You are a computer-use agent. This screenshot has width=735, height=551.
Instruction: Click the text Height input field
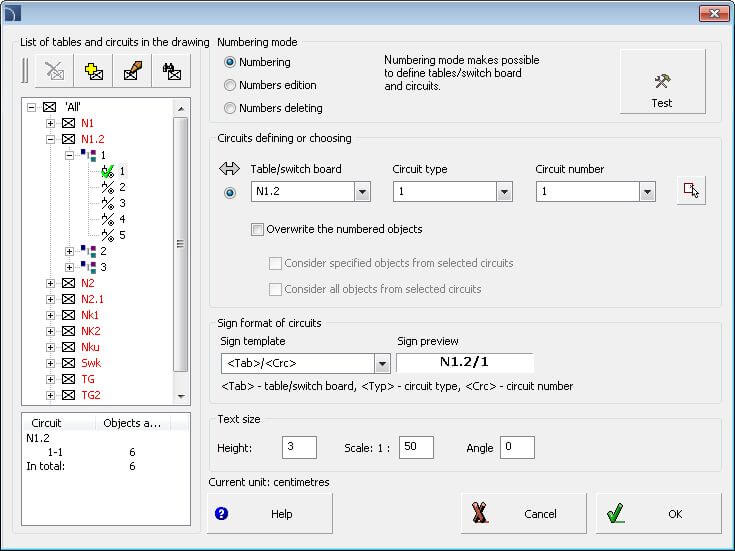[299, 447]
